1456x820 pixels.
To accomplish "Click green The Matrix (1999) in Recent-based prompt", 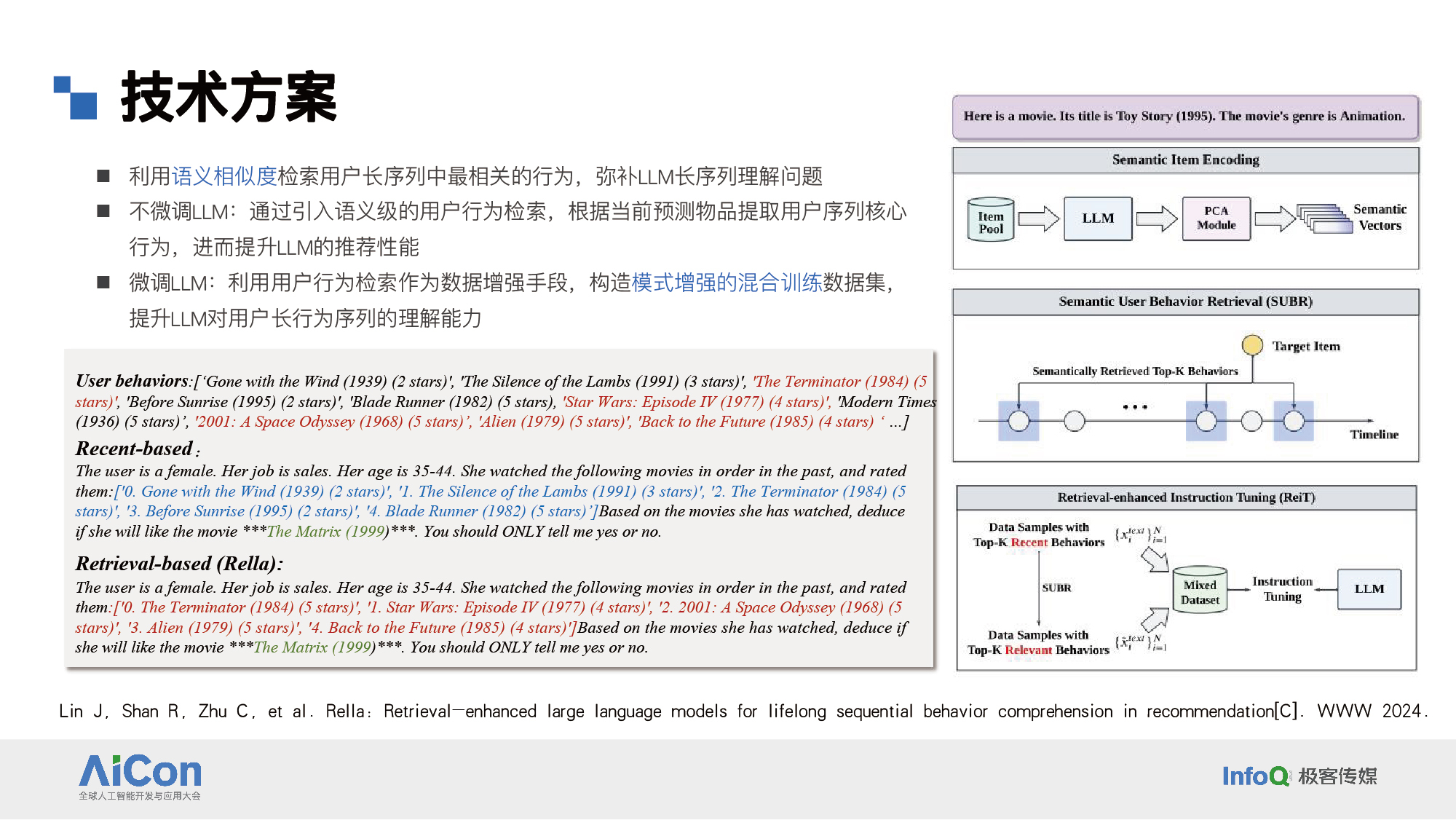I will (x=327, y=532).
